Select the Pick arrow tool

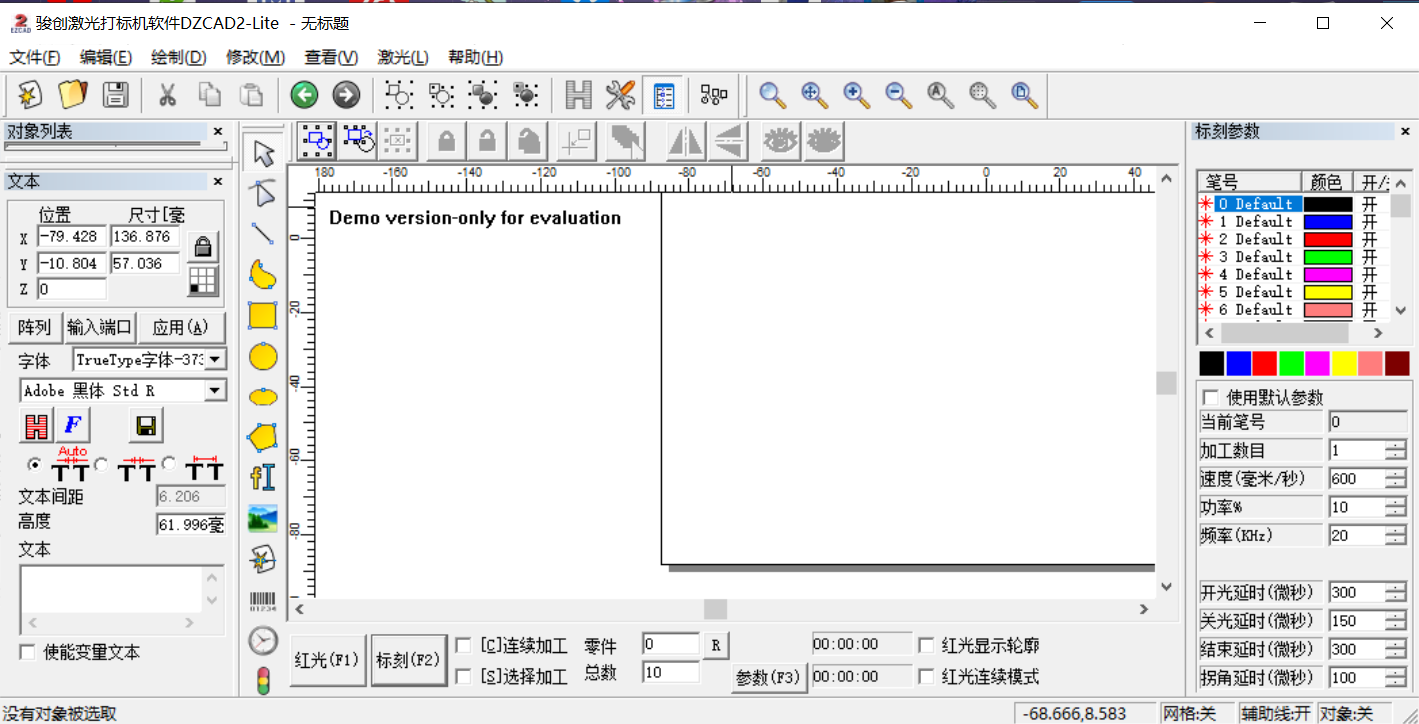click(263, 153)
